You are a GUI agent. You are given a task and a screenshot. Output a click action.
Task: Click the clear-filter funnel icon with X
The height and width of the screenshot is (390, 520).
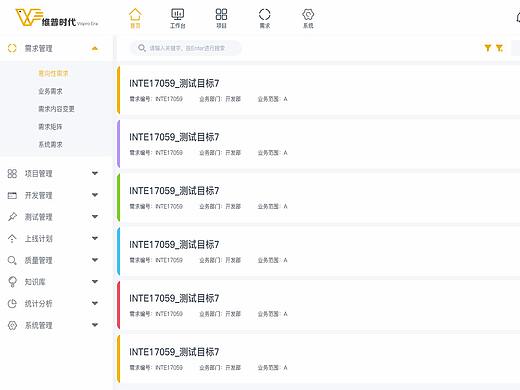[499, 48]
